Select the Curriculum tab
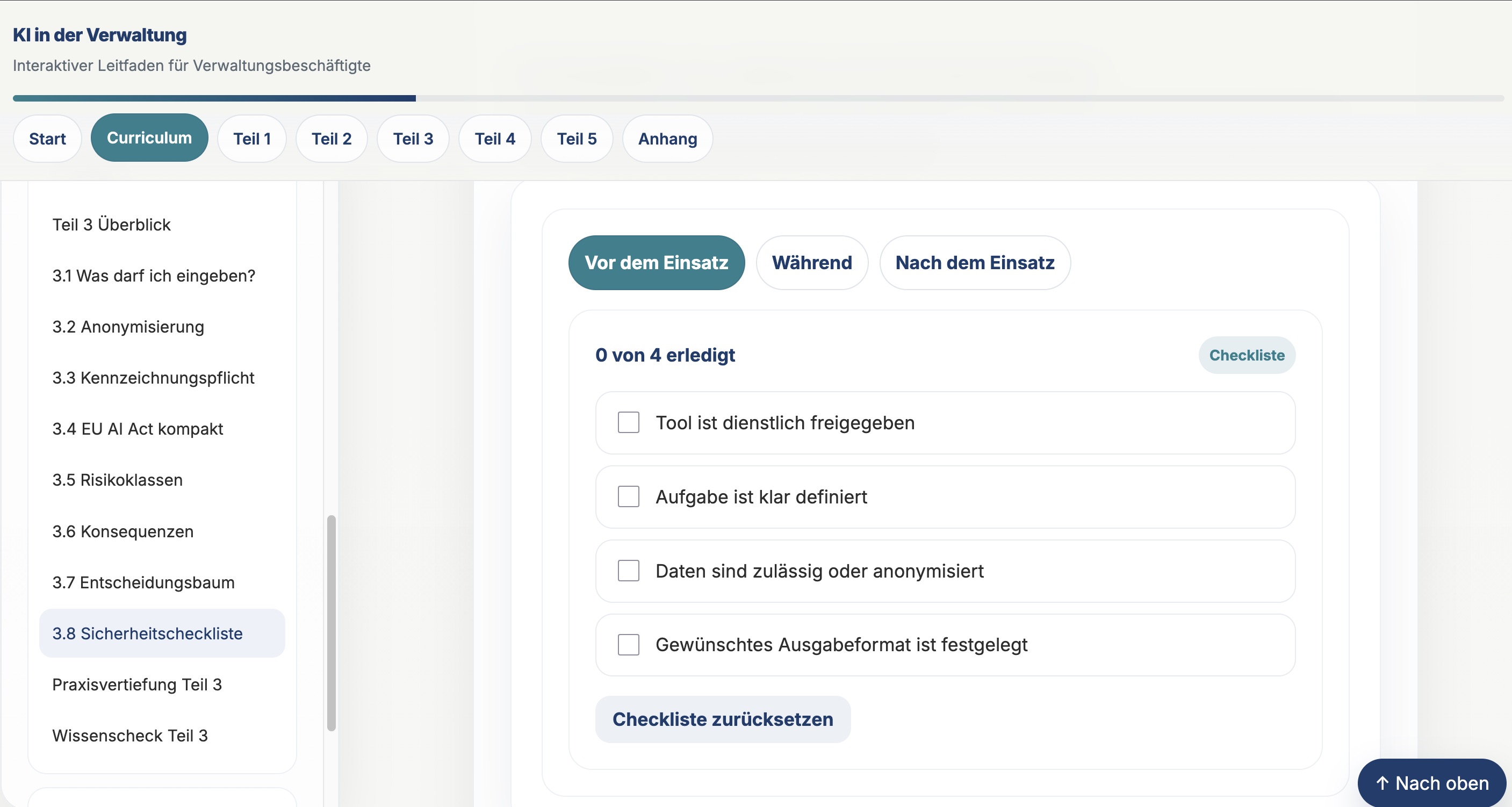 click(149, 138)
